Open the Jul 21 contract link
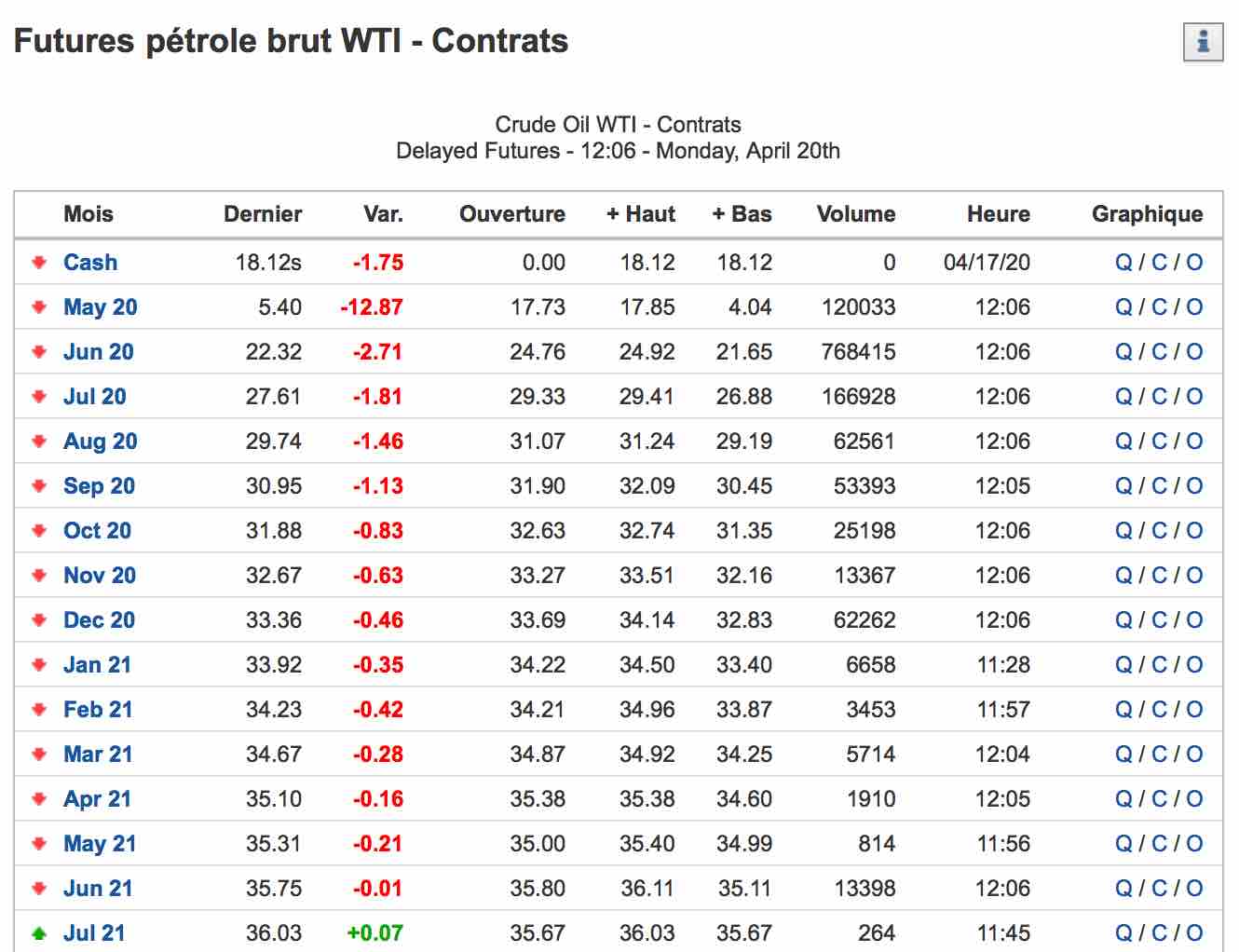 (94, 933)
